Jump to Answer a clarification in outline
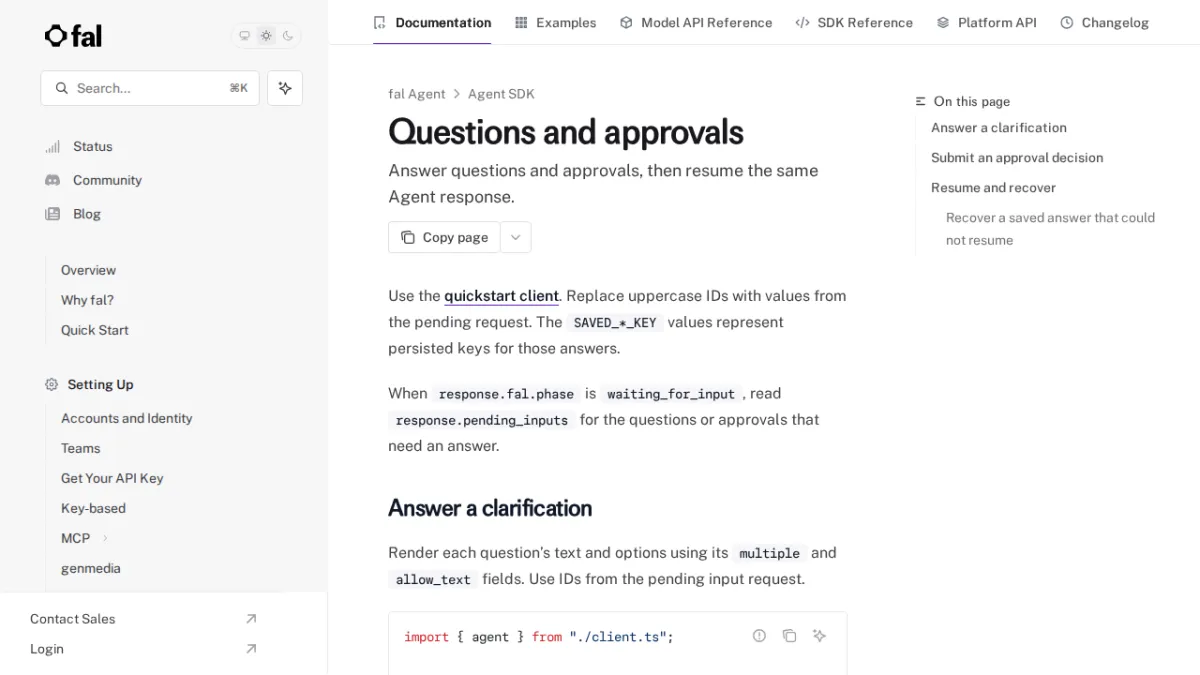The image size is (1200, 675). [x=999, y=128]
